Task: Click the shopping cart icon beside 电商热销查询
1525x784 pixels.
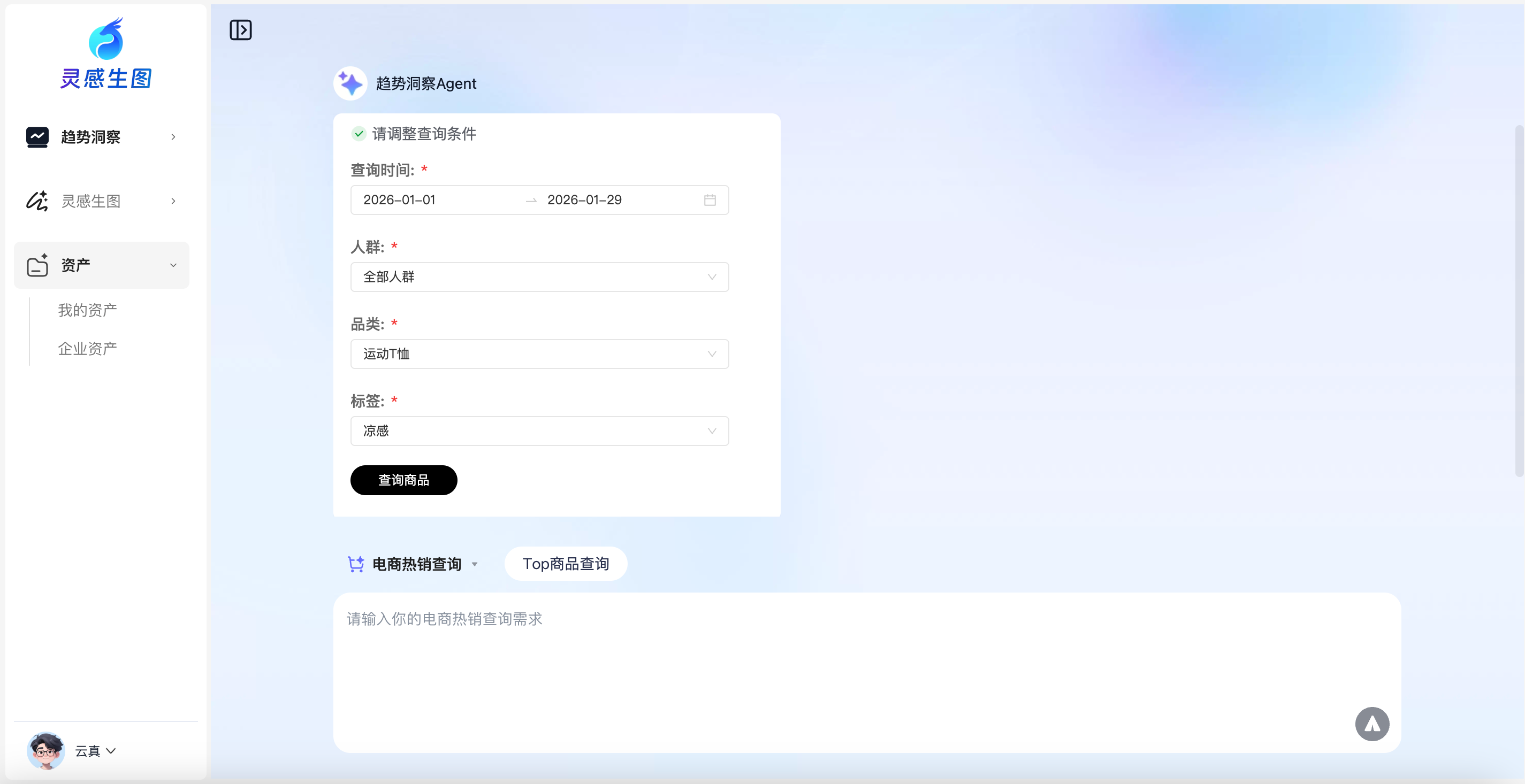Action: (x=356, y=564)
